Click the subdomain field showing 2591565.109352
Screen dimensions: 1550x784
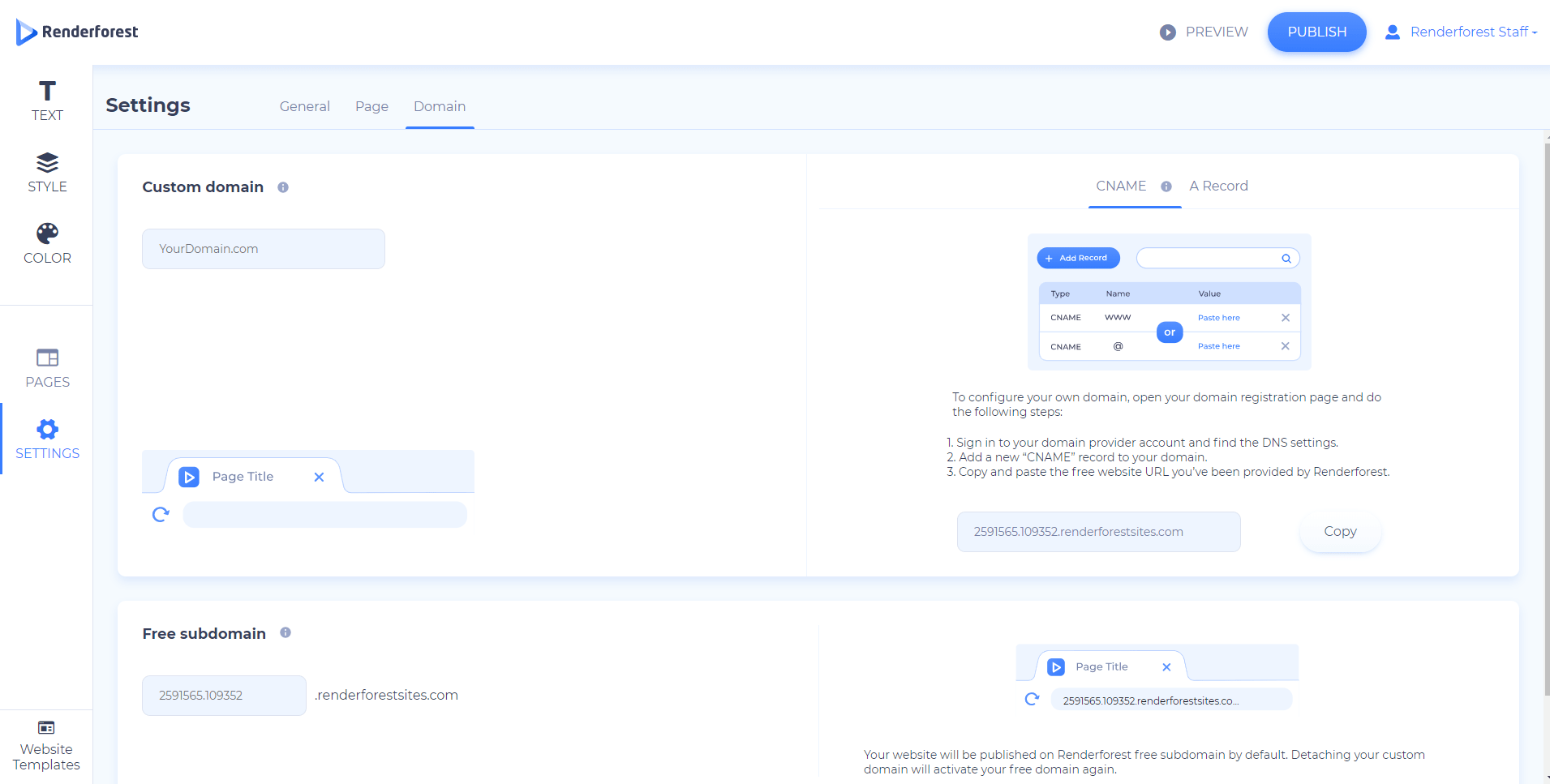(223, 695)
